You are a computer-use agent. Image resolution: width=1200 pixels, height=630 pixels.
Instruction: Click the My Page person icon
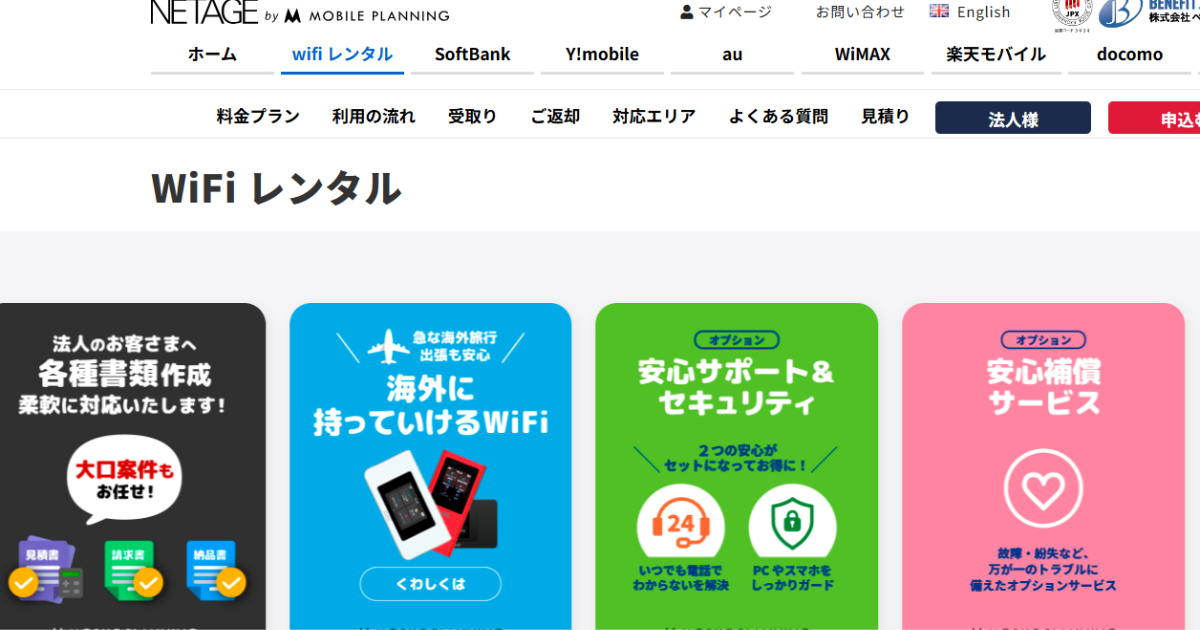pyautogui.click(x=687, y=12)
